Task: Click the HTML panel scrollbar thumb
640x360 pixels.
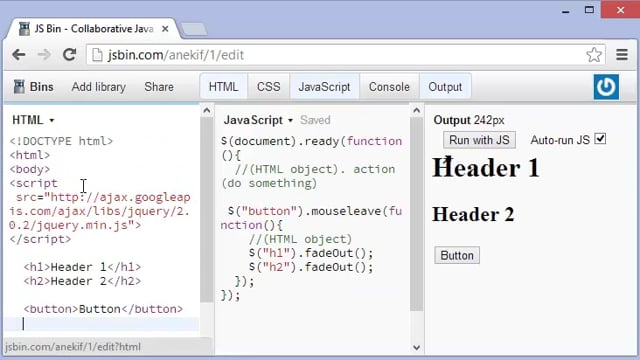Action: 207,209
